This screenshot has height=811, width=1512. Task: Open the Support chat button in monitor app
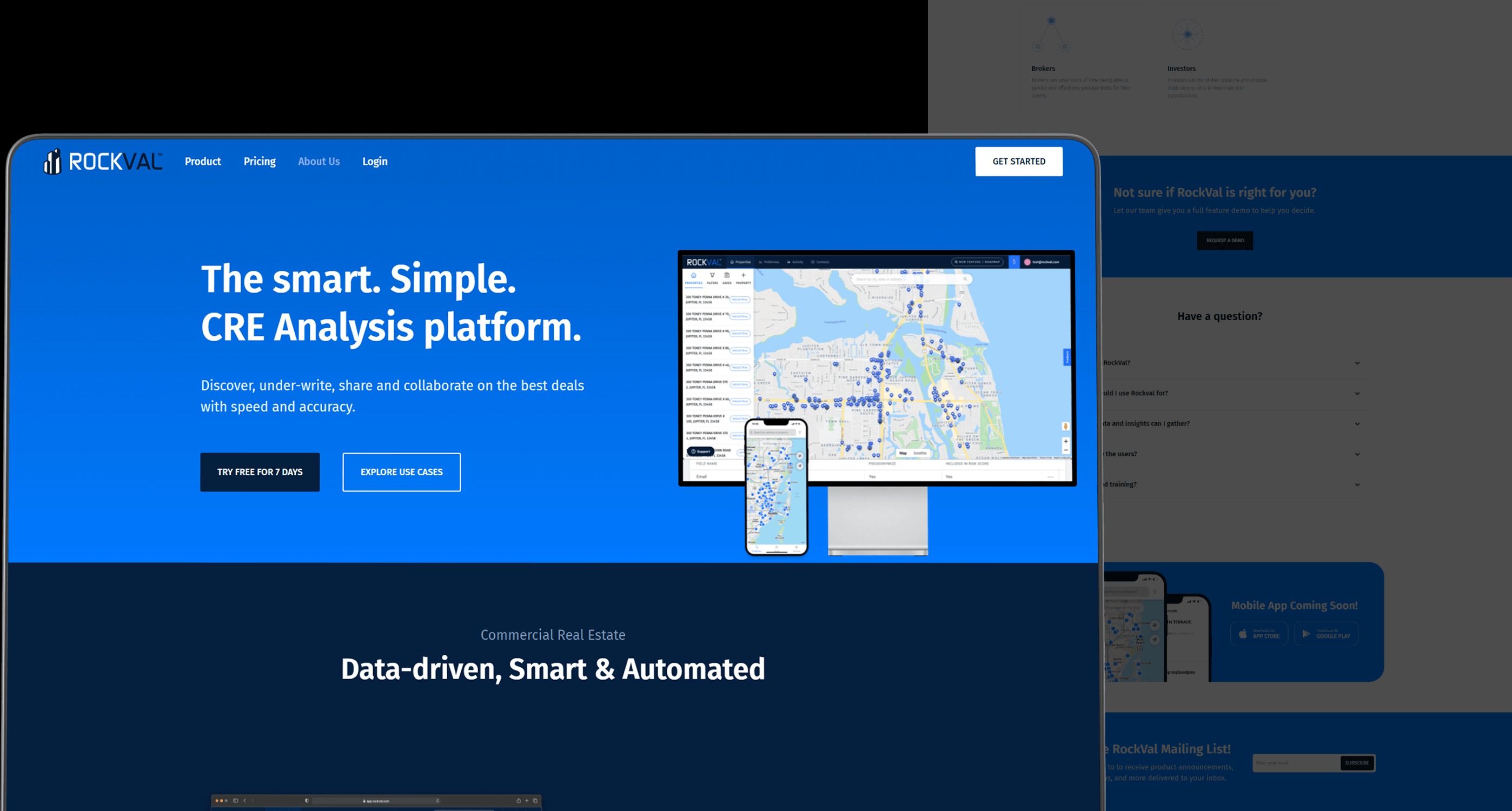click(x=701, y=452)
